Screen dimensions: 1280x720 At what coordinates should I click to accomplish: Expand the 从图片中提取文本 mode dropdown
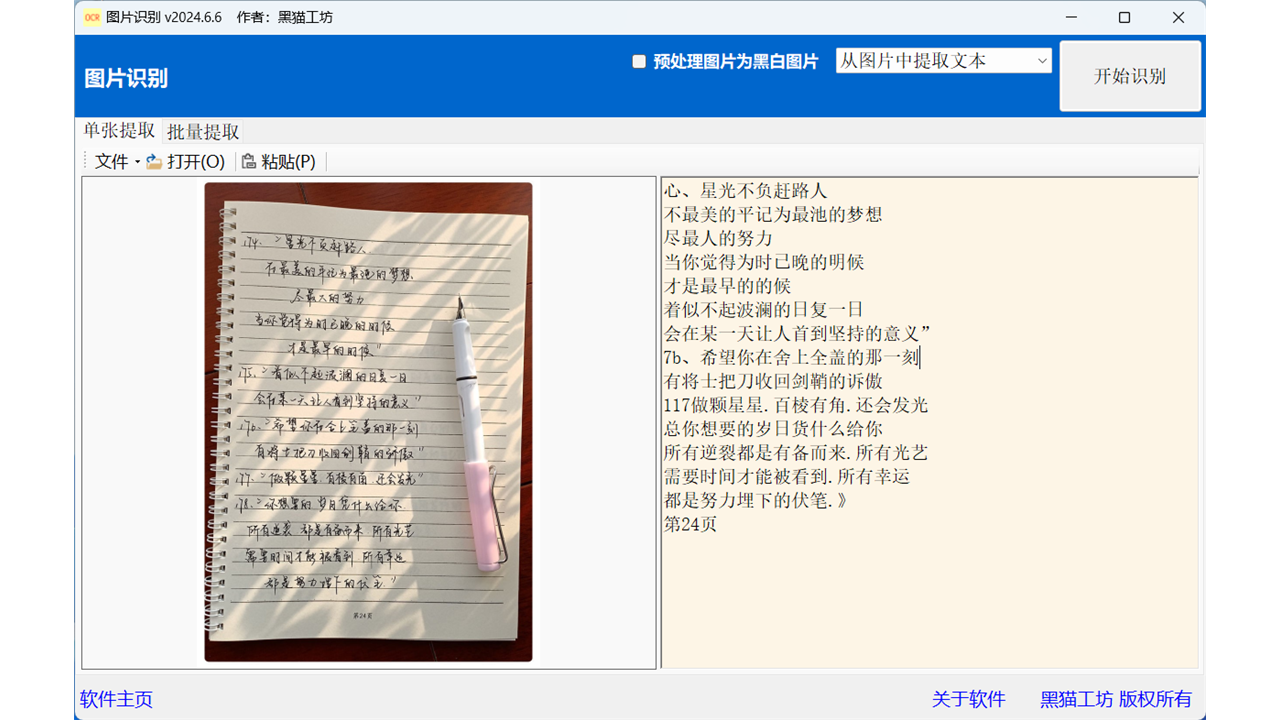1042,61
